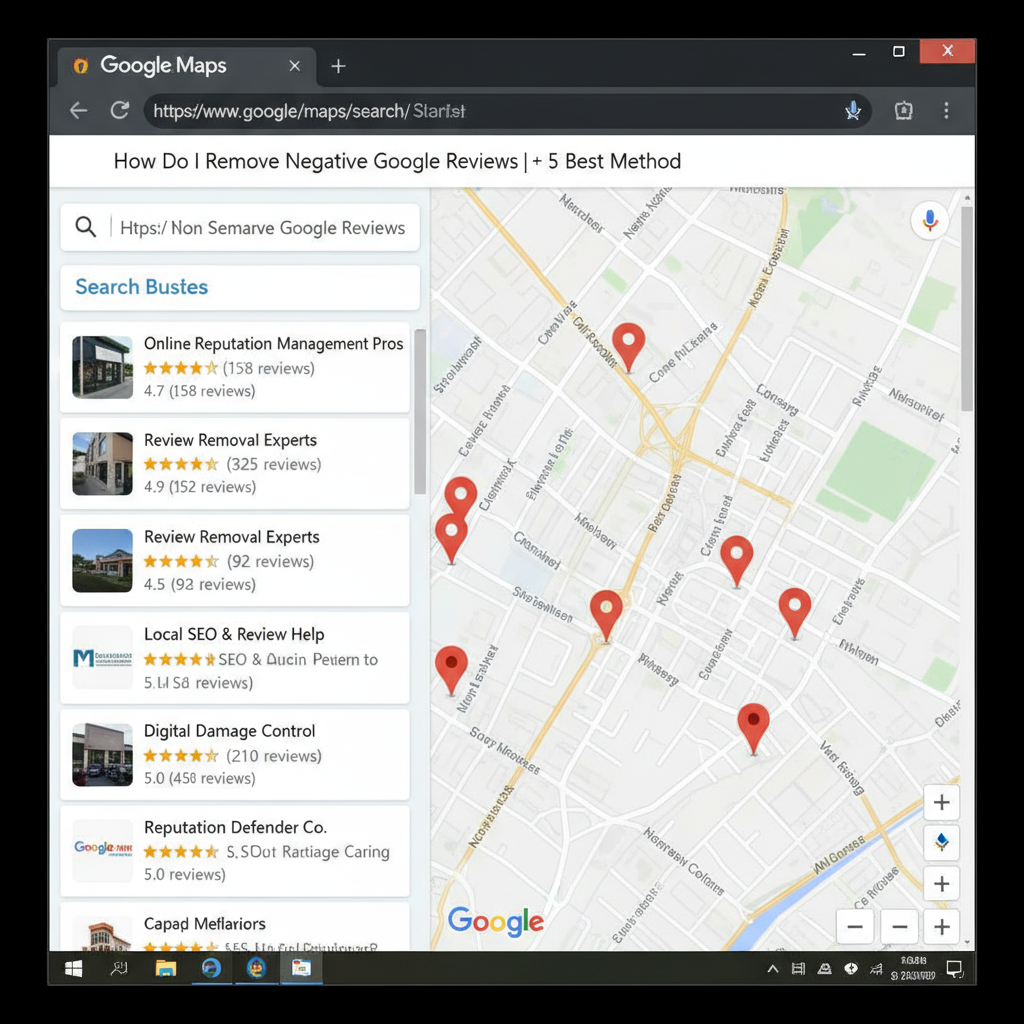Open the Digital Damage Control listing
Screen dimensions: 1024x1024
tap(234, 754)
